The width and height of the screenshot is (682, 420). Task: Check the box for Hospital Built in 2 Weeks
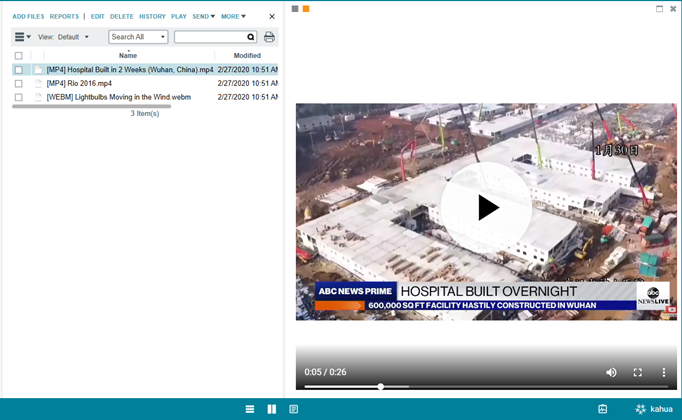[18, 70]
